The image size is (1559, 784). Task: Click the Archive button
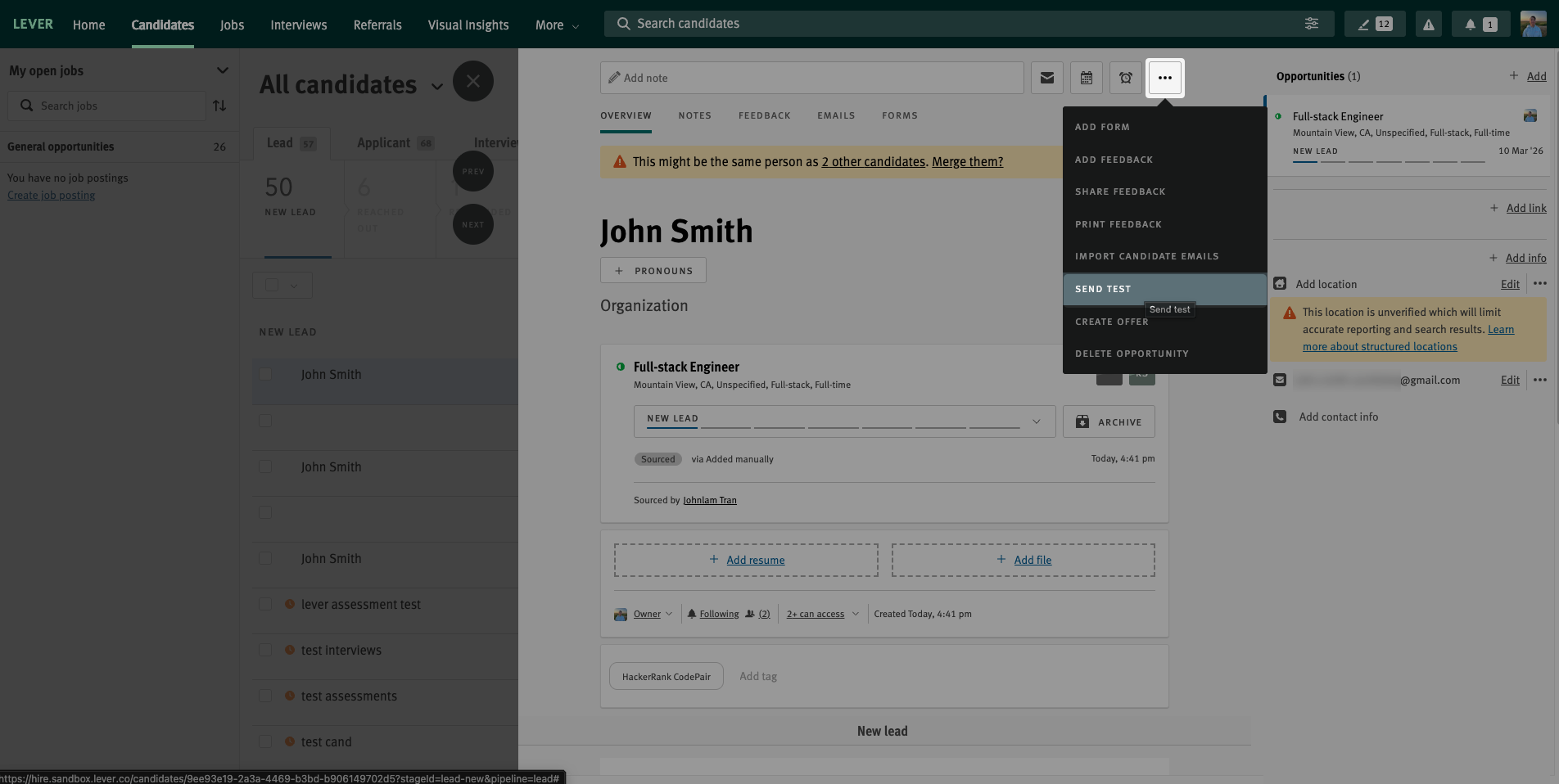[x=1108, y=421]
